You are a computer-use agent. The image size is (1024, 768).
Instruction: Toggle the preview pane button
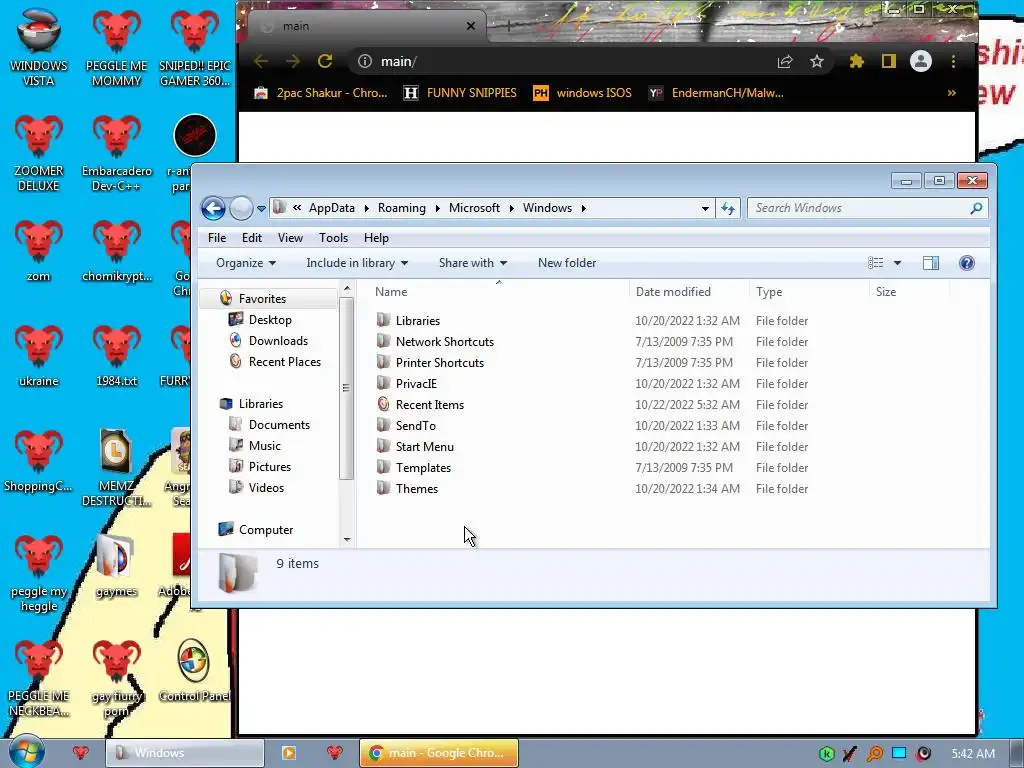tap(931, 263)
